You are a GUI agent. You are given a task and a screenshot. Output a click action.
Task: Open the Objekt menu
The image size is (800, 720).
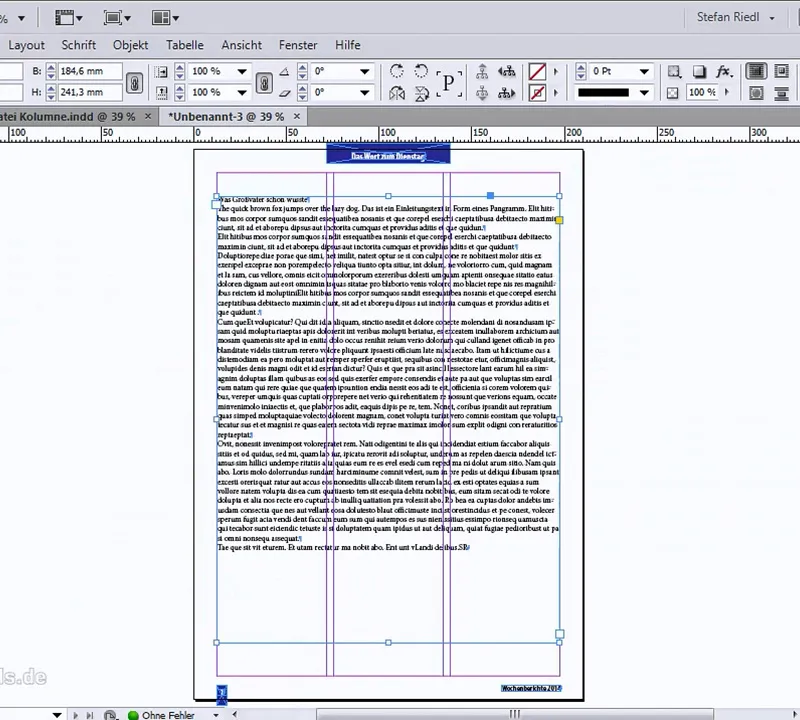pyautogui.click(x=131, y=45)
